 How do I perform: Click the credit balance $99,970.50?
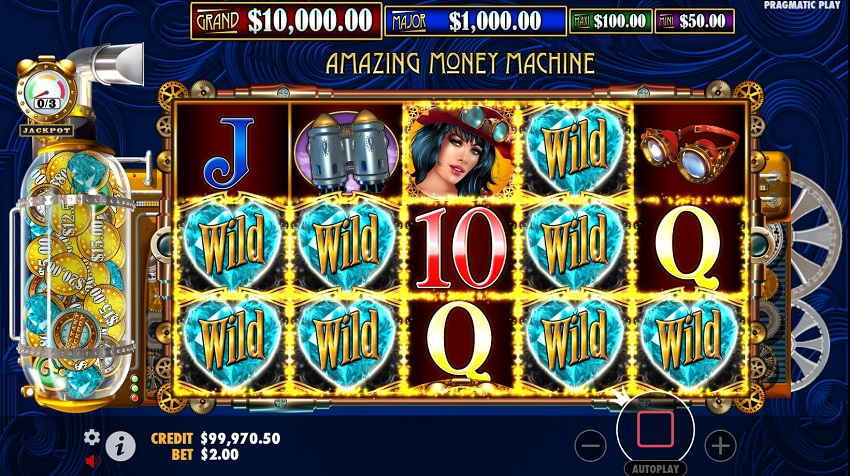pyautogui.click(x=240, y=438)
